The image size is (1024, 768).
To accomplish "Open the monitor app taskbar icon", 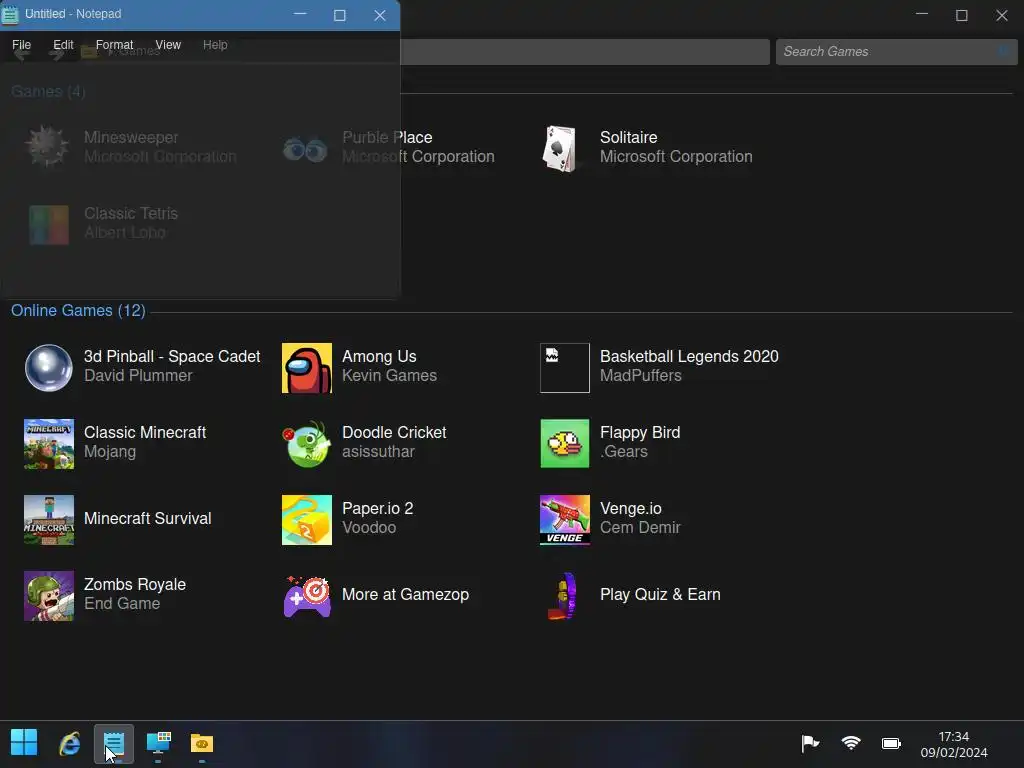I will pos(158,743).
